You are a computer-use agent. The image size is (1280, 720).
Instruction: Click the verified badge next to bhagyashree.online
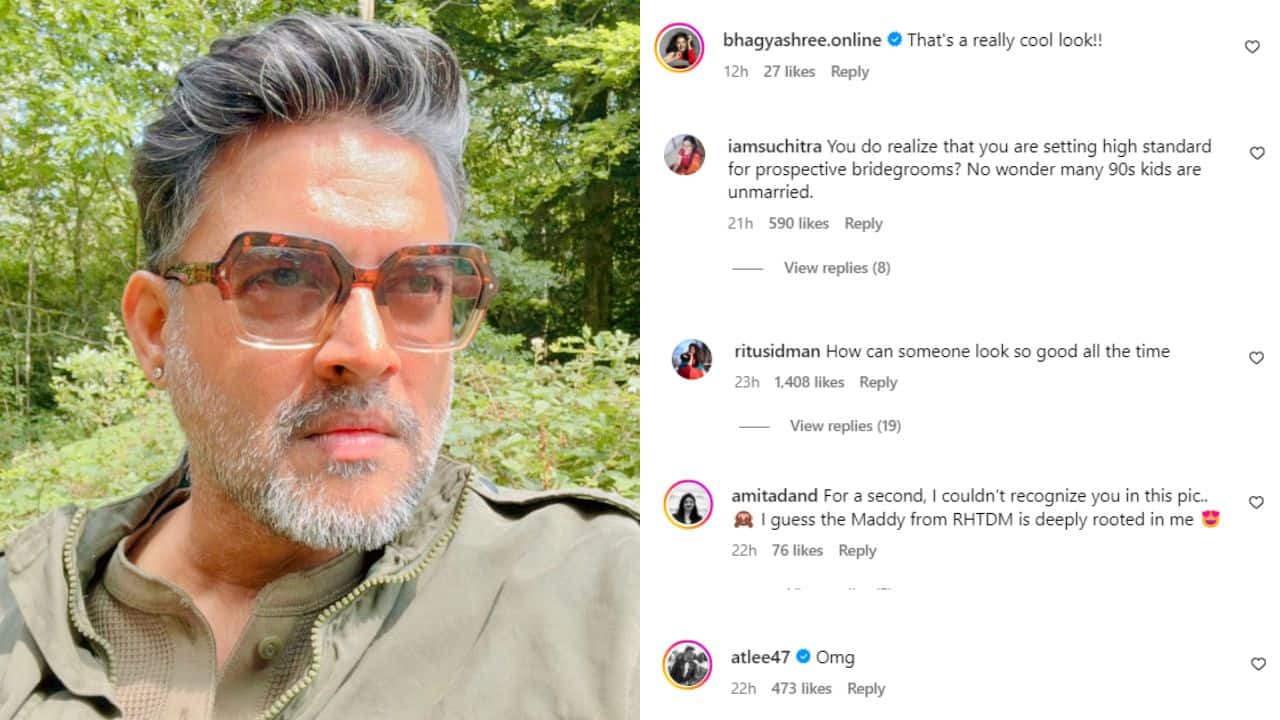(x=895, y=40)
